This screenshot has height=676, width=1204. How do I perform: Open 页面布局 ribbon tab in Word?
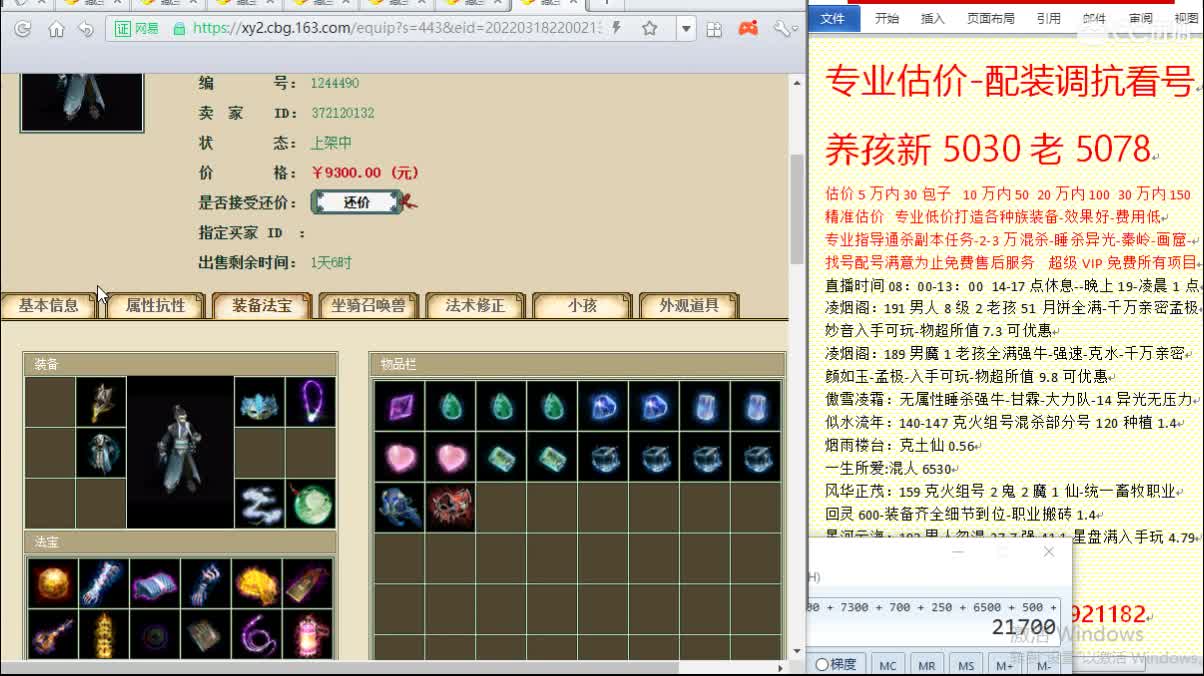click(991, 18)
